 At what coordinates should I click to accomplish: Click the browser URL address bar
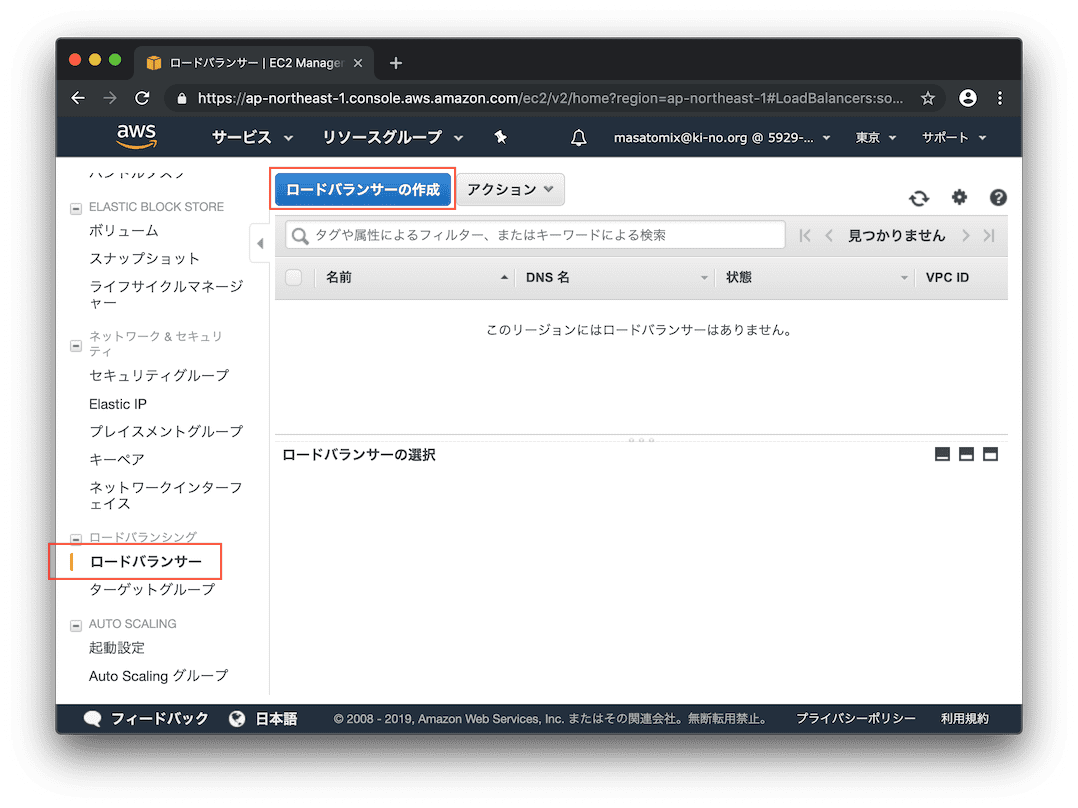tap(550, 98)
